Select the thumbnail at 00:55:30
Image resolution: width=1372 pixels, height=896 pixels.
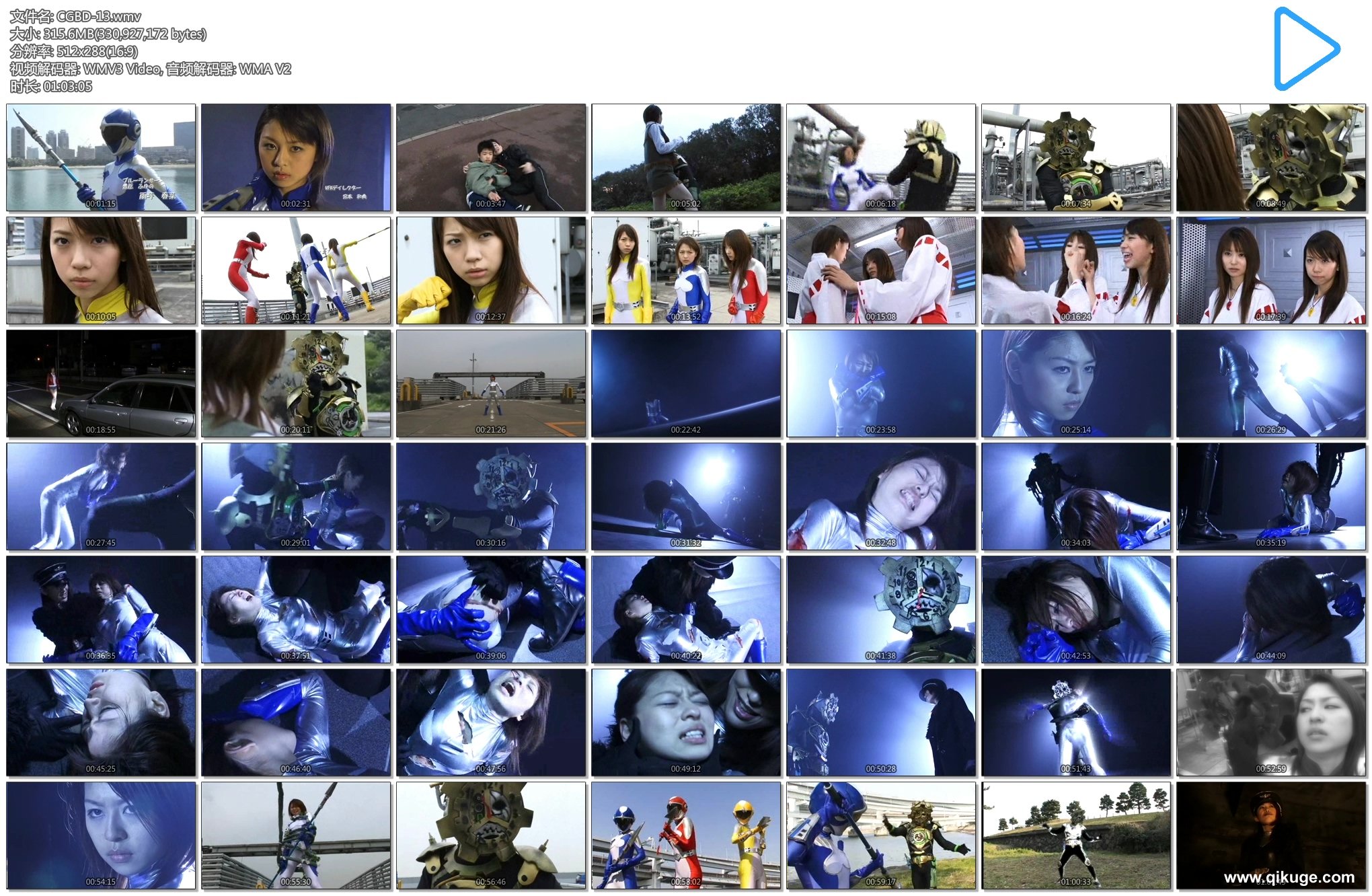pyautogui.click(x=296, y=835)
